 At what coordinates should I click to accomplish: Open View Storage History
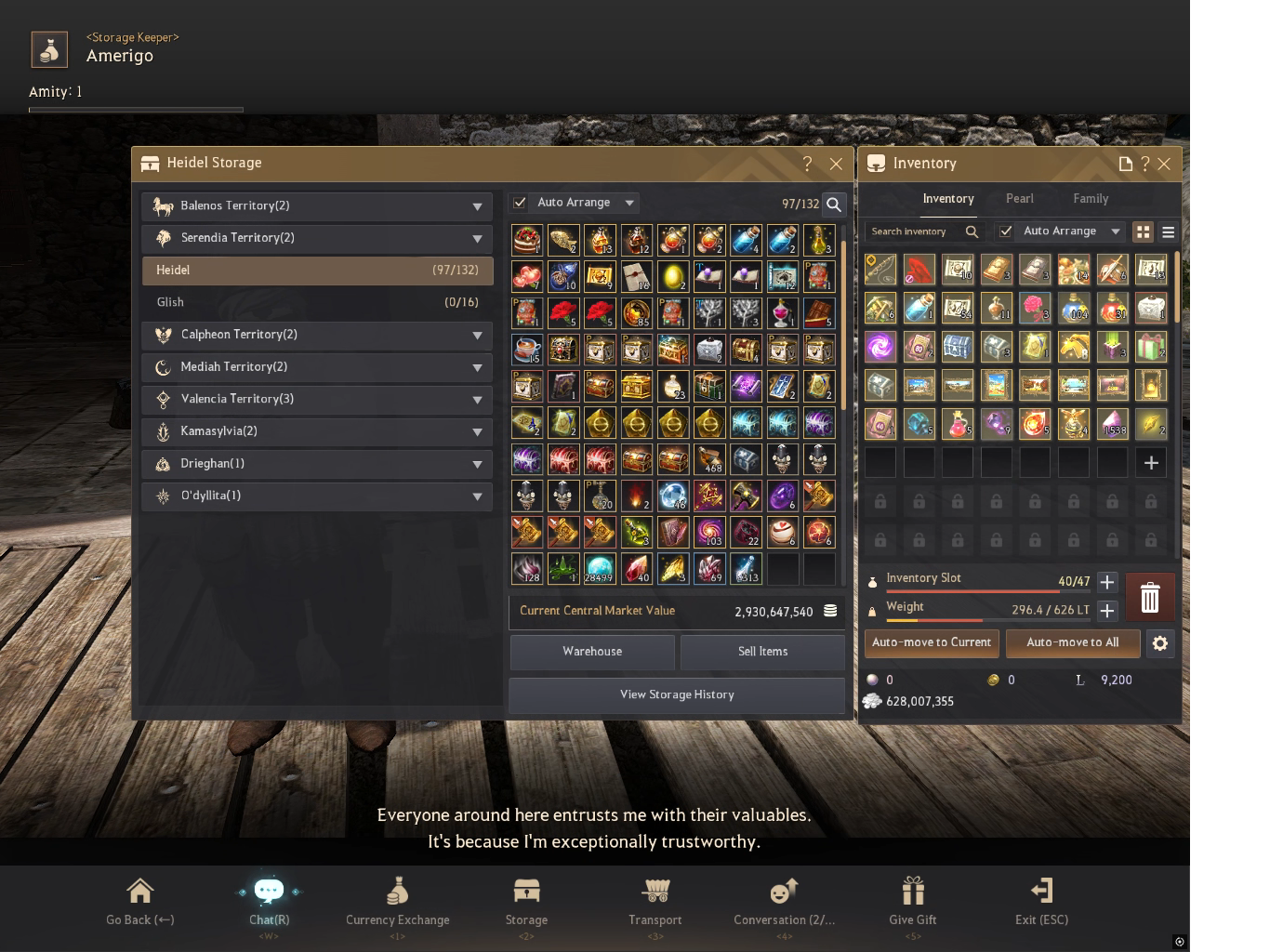tap(677, 694)
